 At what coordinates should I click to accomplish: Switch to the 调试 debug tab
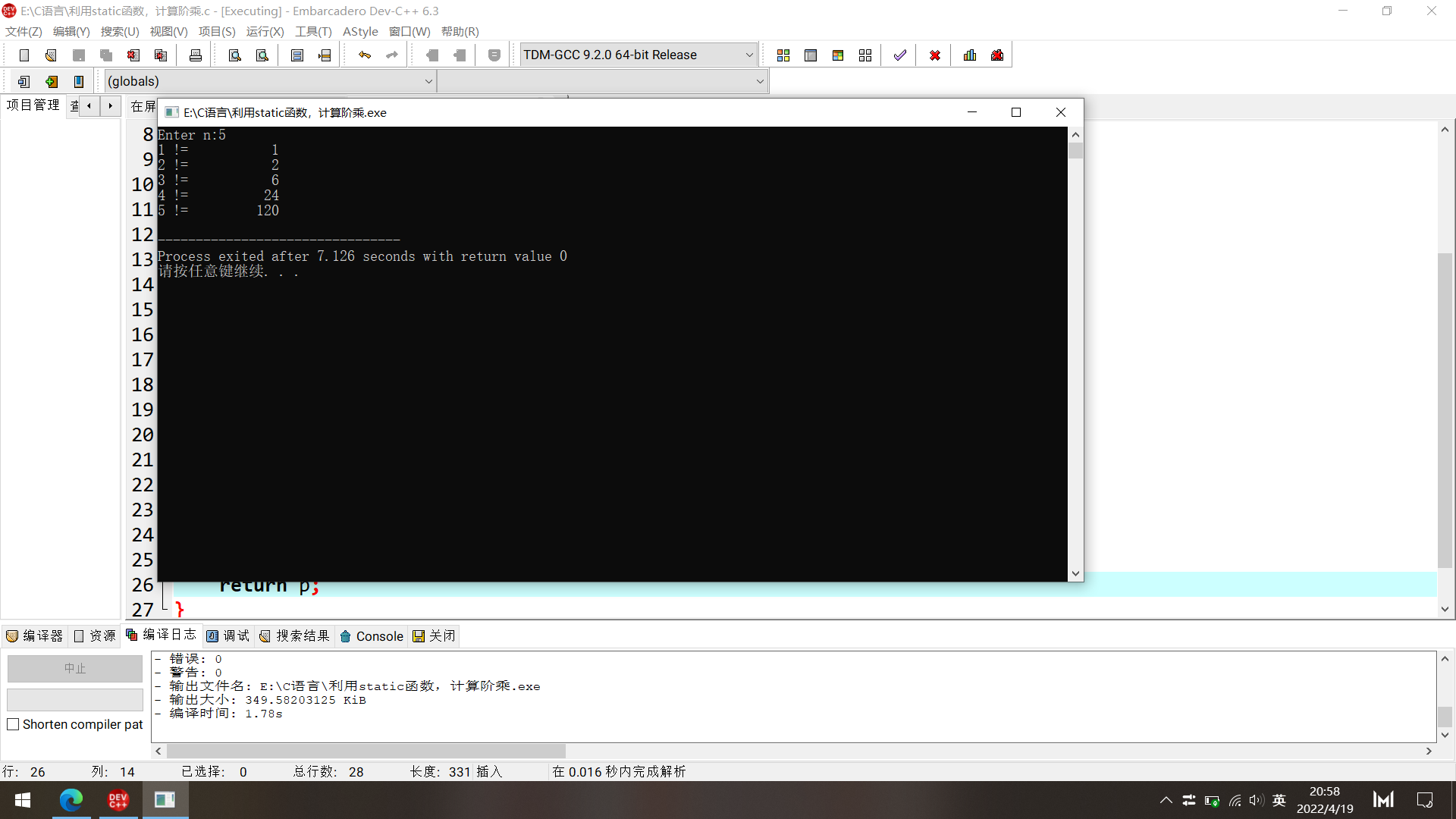228,636
